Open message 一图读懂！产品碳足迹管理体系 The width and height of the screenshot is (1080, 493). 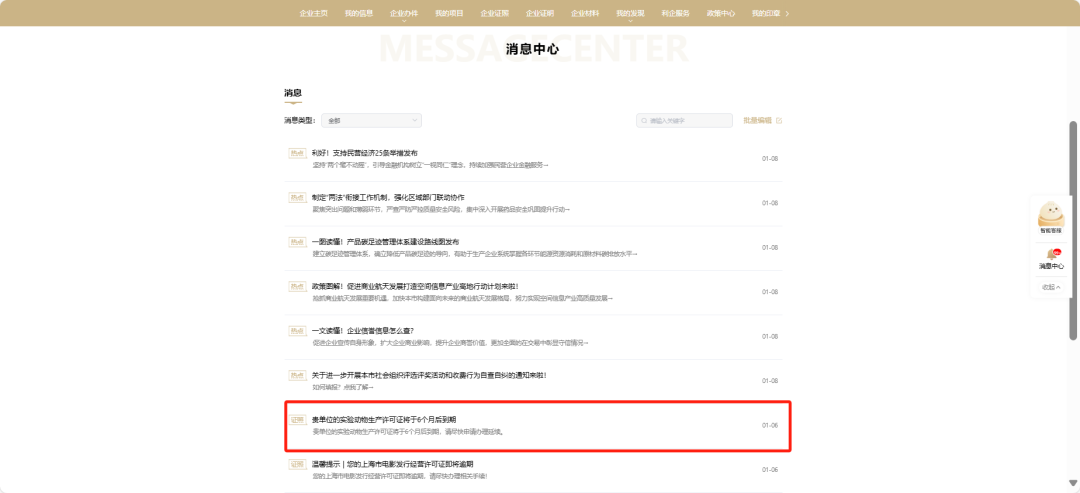coord(385,242)
